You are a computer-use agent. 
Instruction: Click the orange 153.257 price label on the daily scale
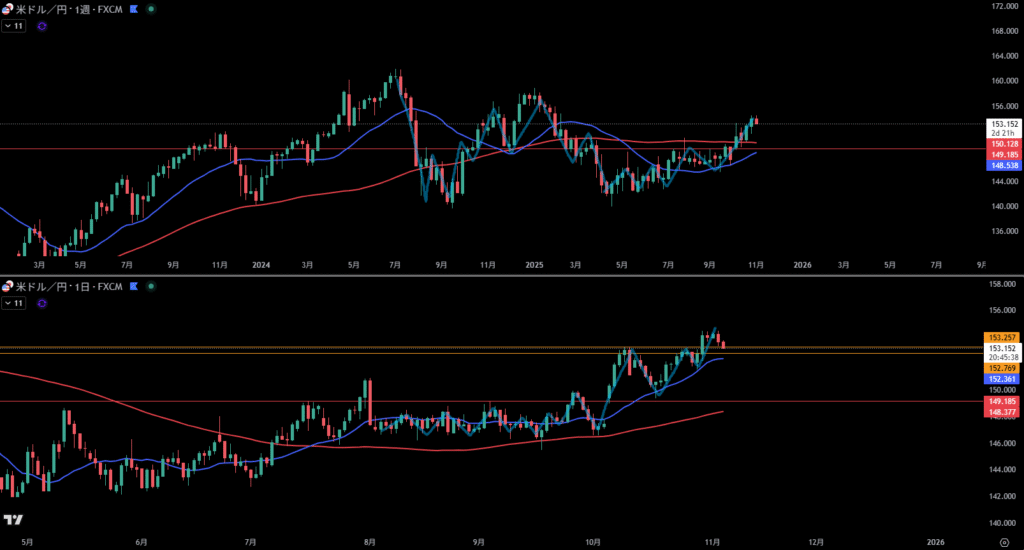(x=1002, y=337)
